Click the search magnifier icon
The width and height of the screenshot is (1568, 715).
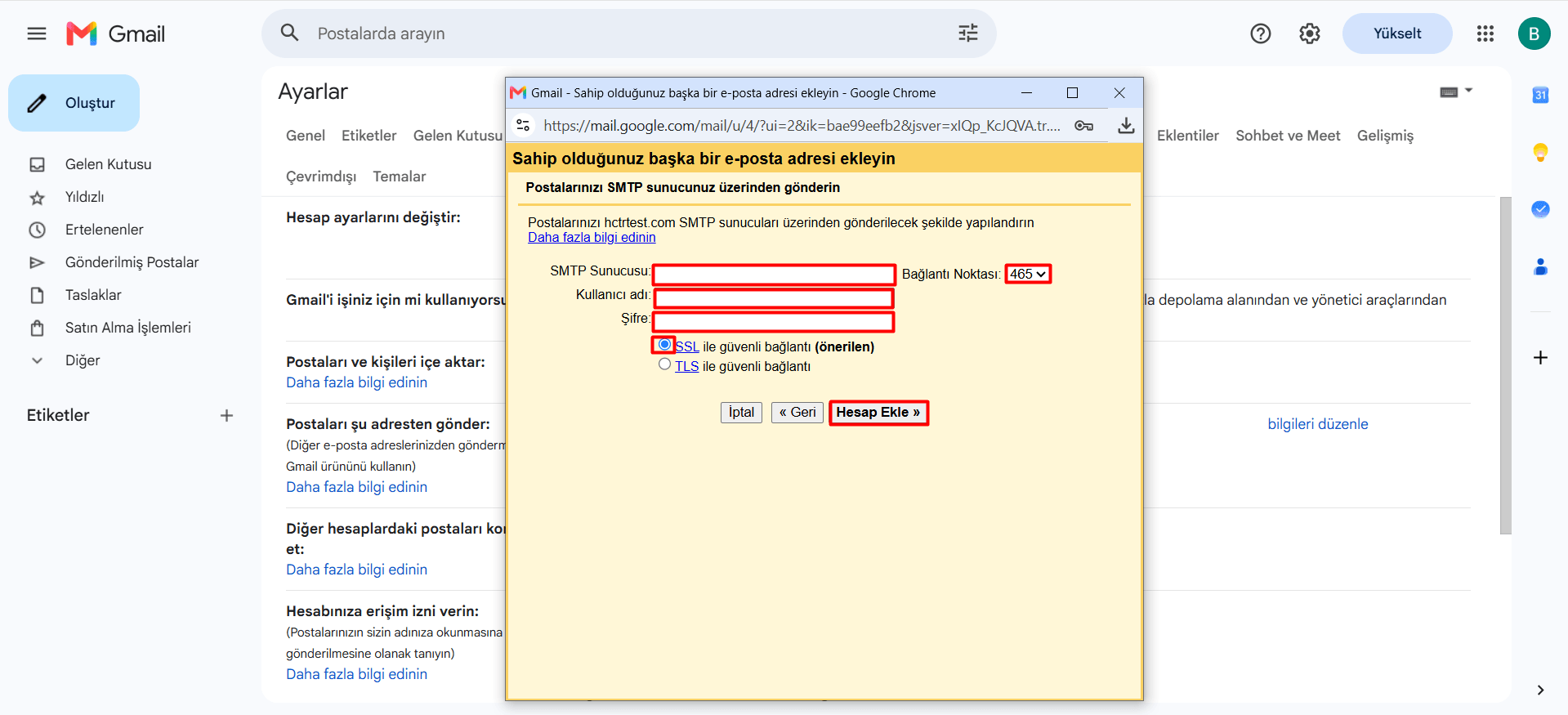click(289, 33)
